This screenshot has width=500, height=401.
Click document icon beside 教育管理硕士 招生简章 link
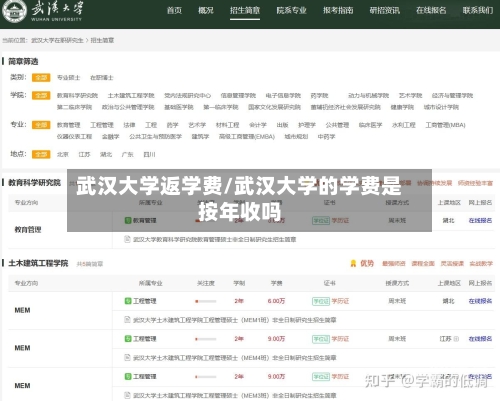pos(127,239)
